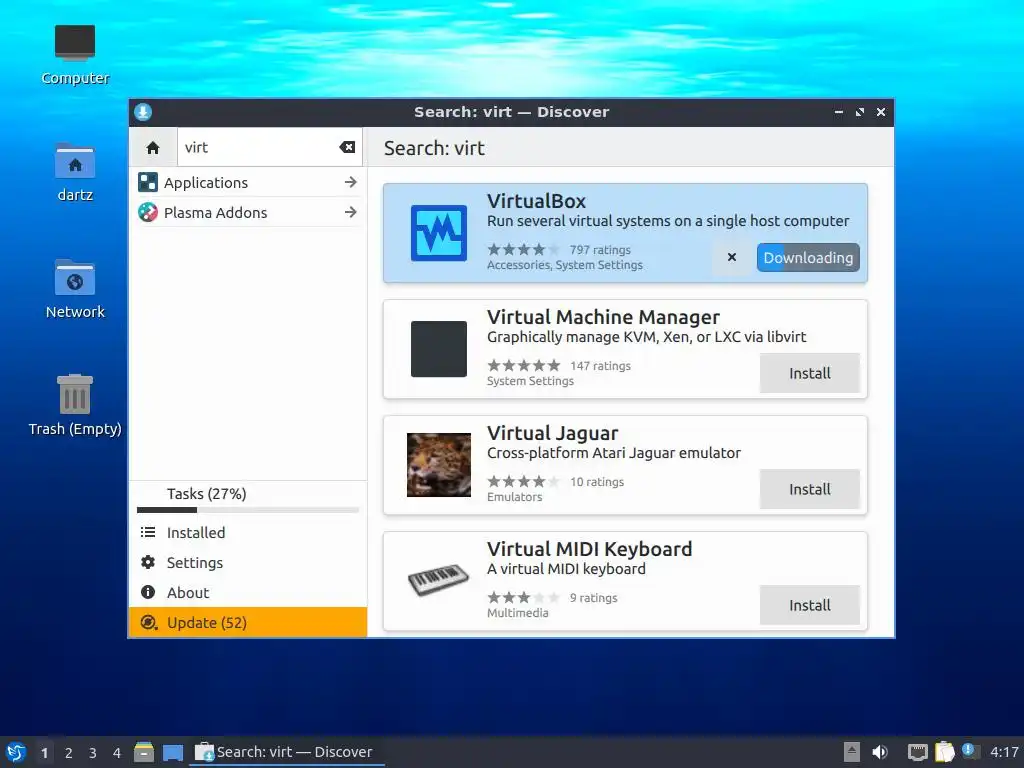Click the About info icon
The width and height of the screenshot is (1024, 768).
pyautogui.click(x=148, y=592)
